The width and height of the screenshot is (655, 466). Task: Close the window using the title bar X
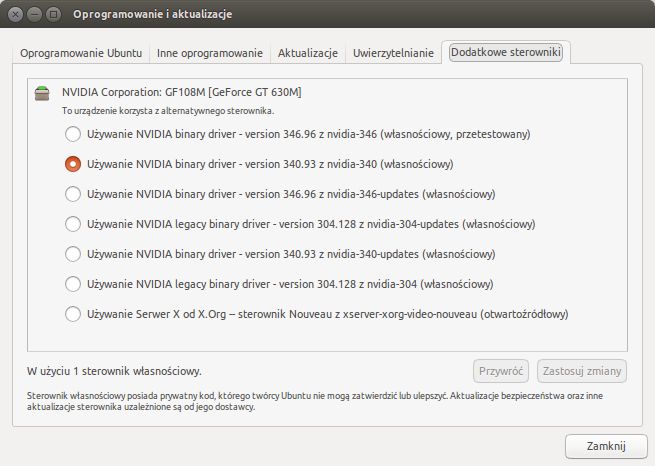coord(15,15)
